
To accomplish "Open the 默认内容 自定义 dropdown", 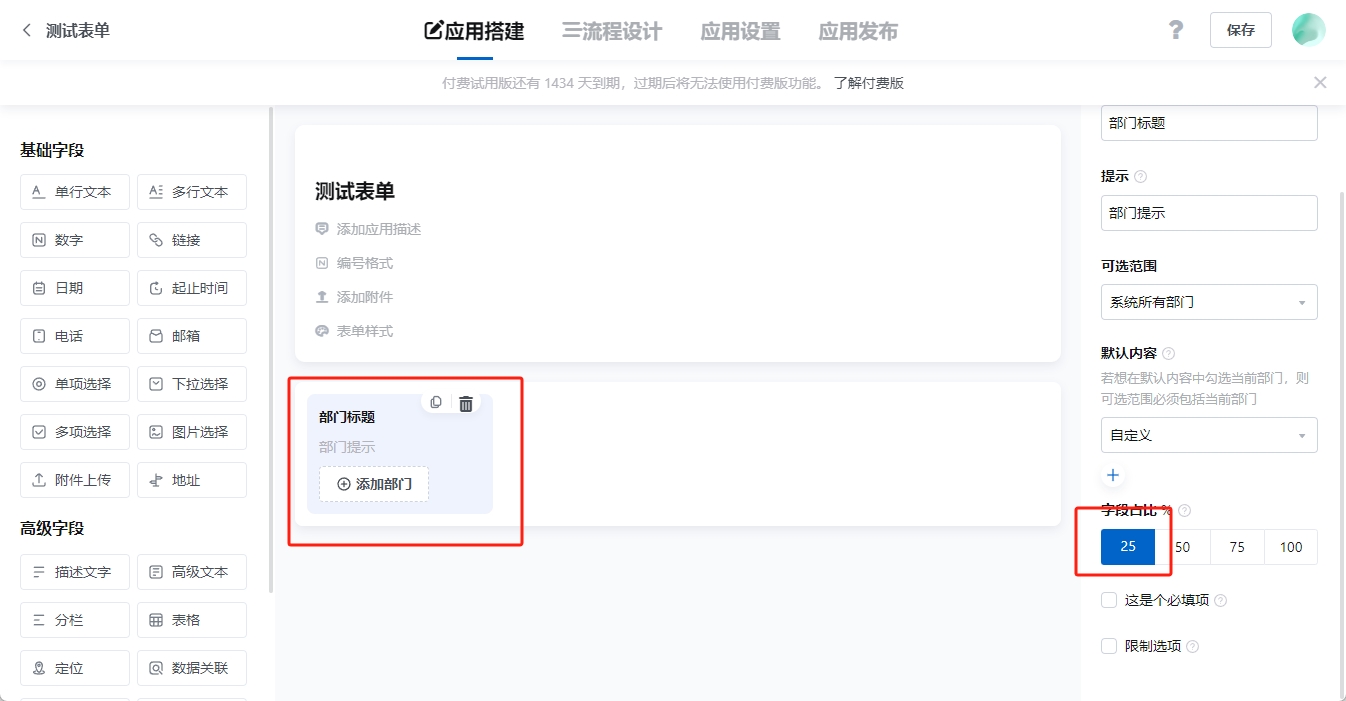I will pyautogui.click(x=1208, y=435).
